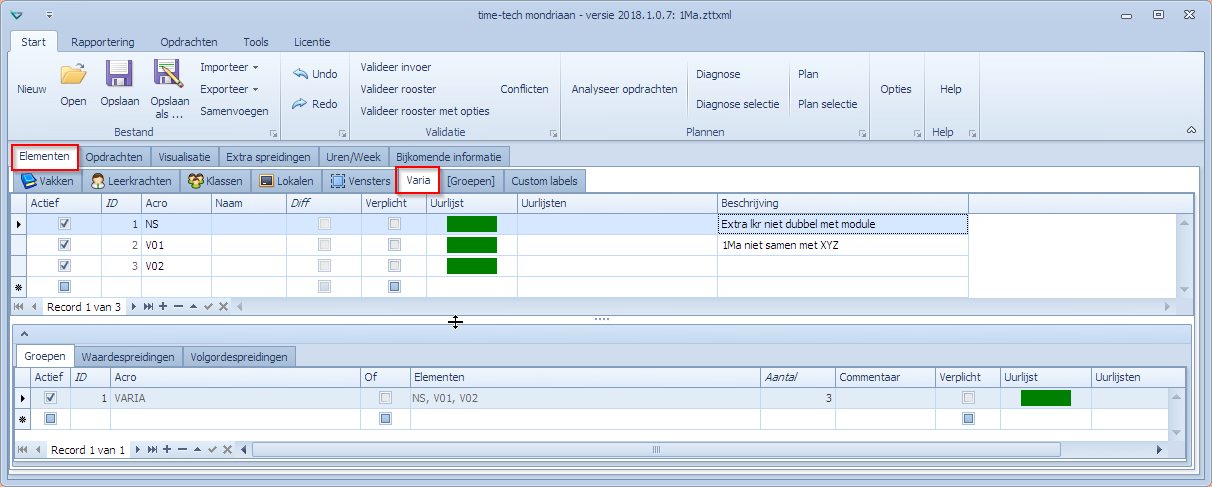Jump to last record in Record 1 van 1 navigator
This screenshot has height=487, width=1212.
pyautogui.click(x=151, y=450)
